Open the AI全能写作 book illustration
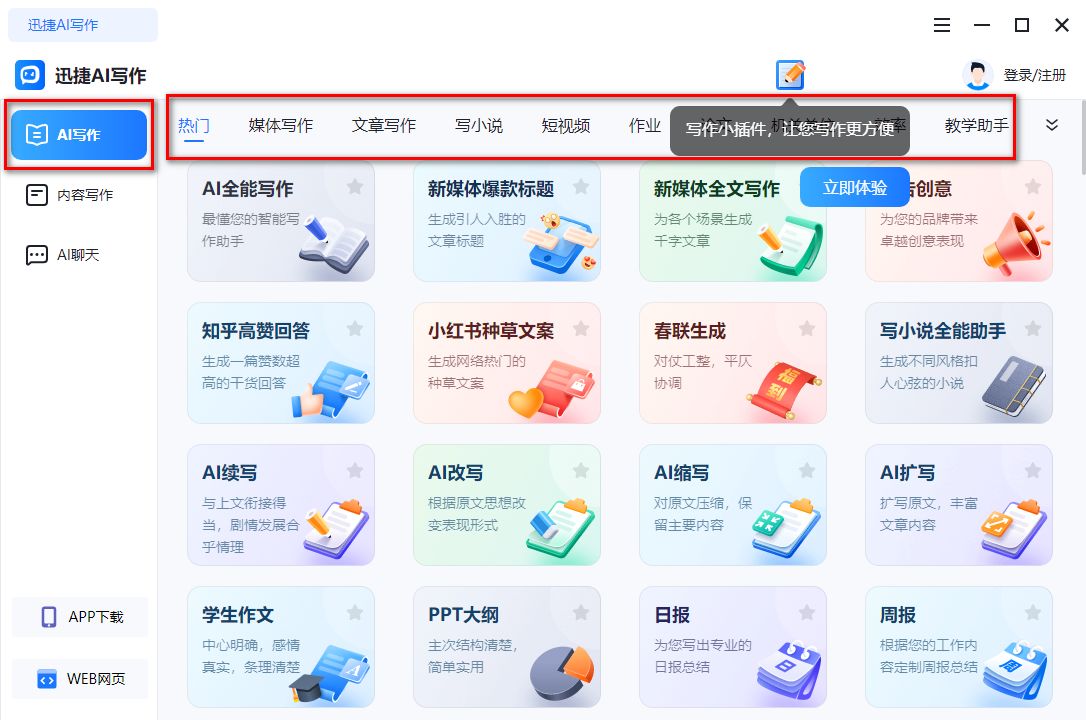 click(335, 242)
